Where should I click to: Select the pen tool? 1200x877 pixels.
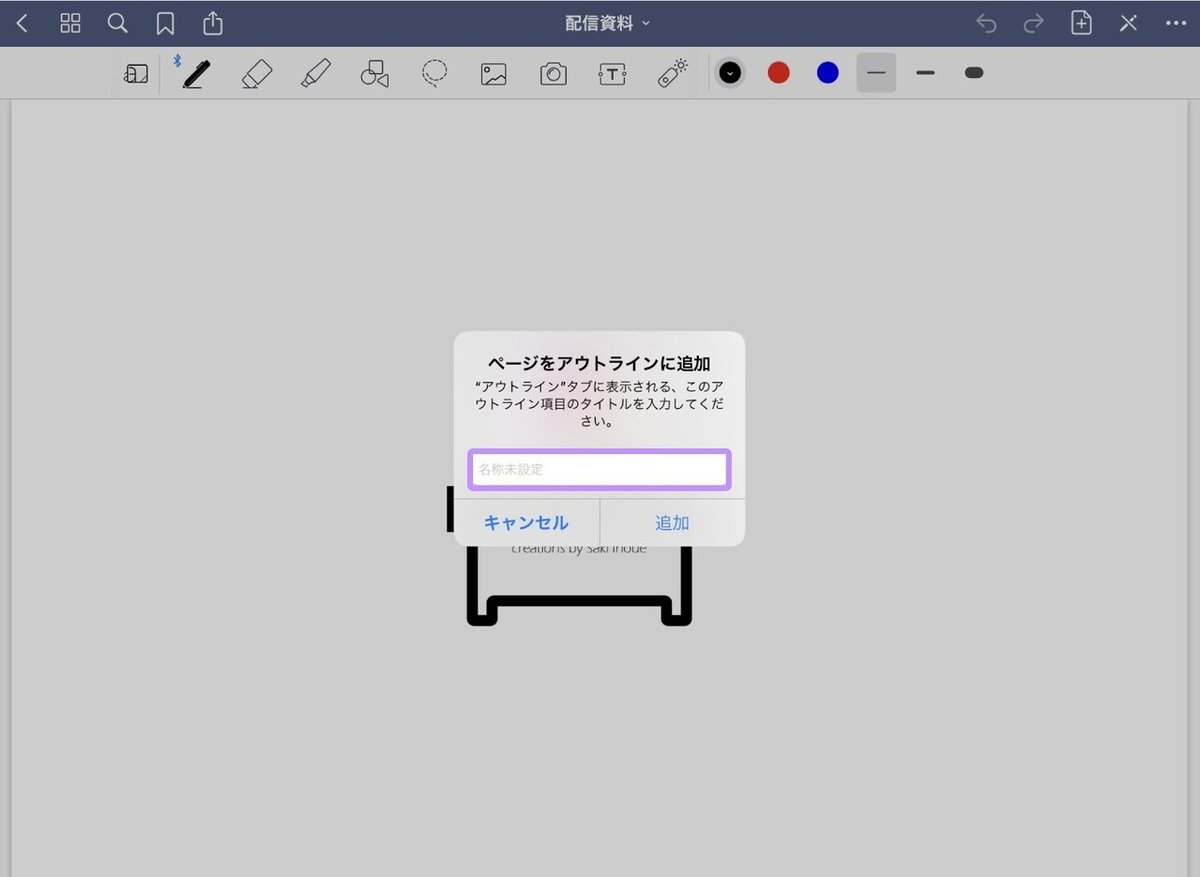(195, 72)
